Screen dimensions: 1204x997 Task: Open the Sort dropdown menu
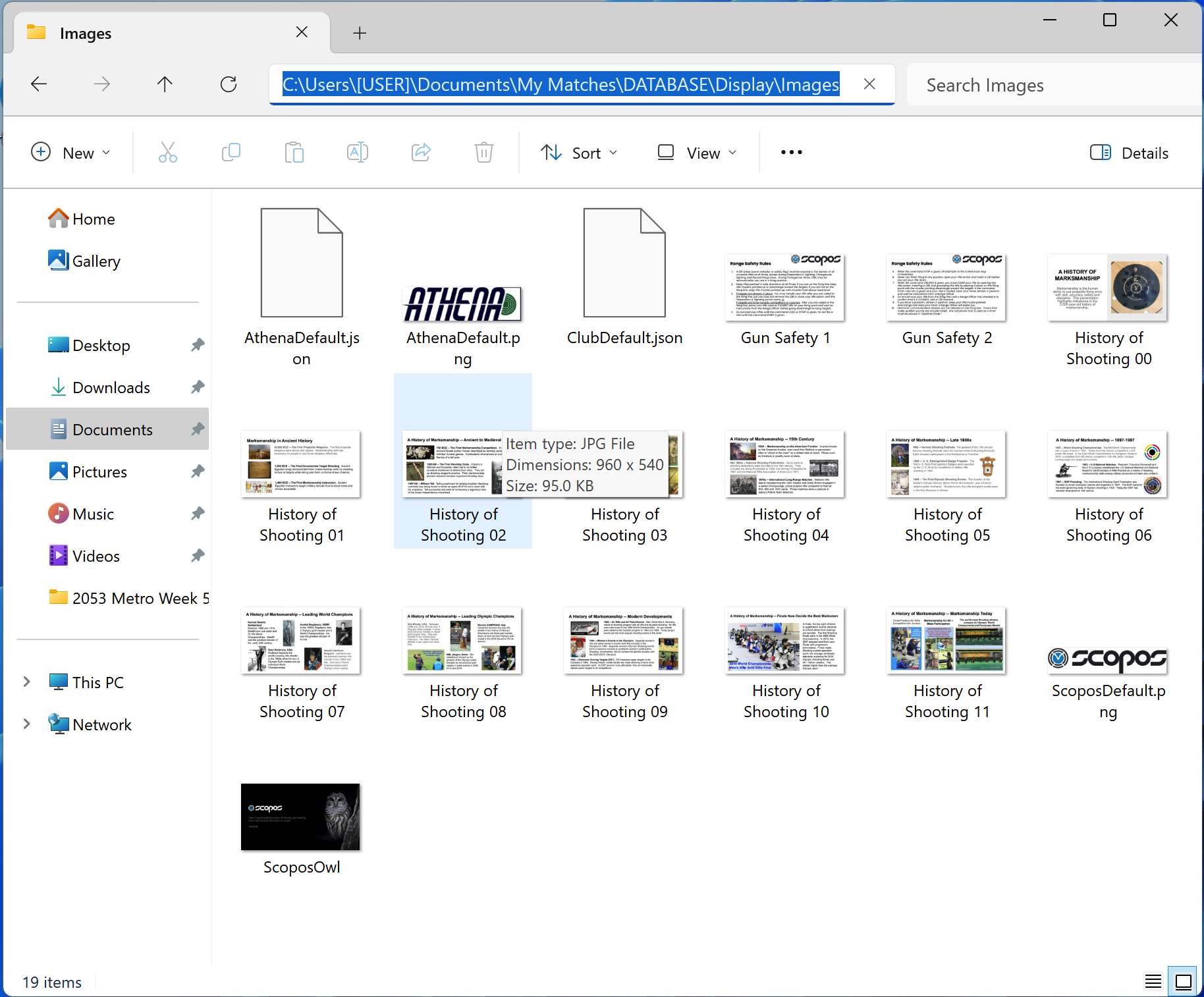(x=579, y=153)
